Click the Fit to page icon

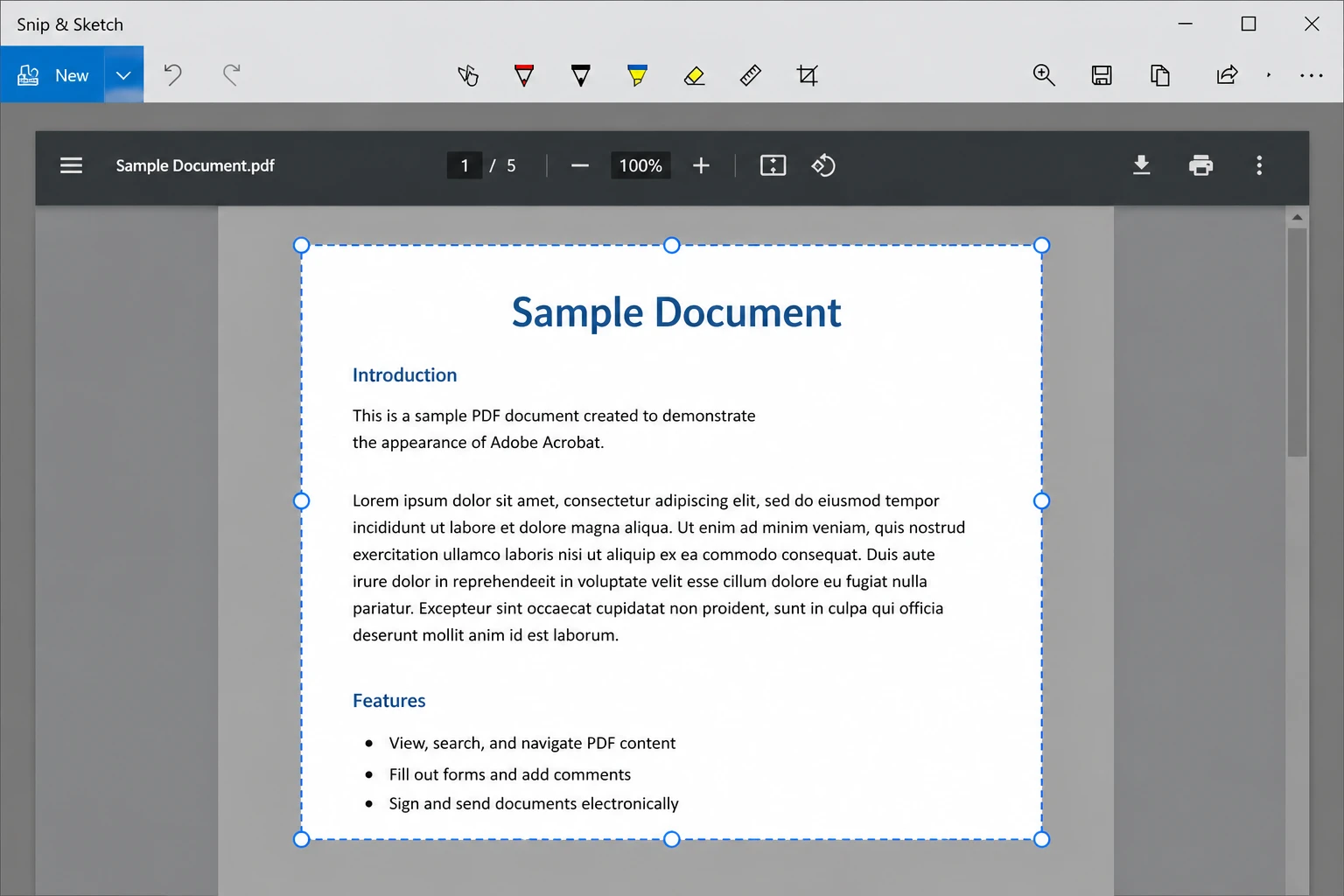773,165
